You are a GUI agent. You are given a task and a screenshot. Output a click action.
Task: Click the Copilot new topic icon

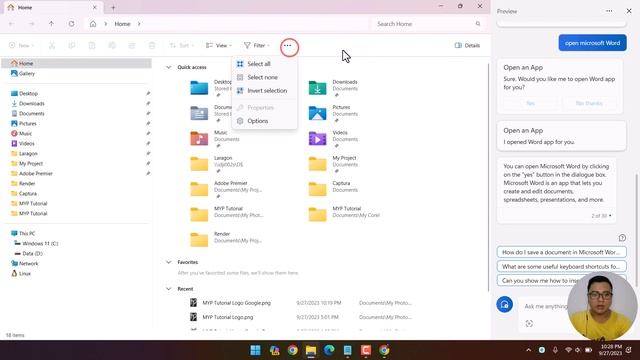[x=504, y=304]
